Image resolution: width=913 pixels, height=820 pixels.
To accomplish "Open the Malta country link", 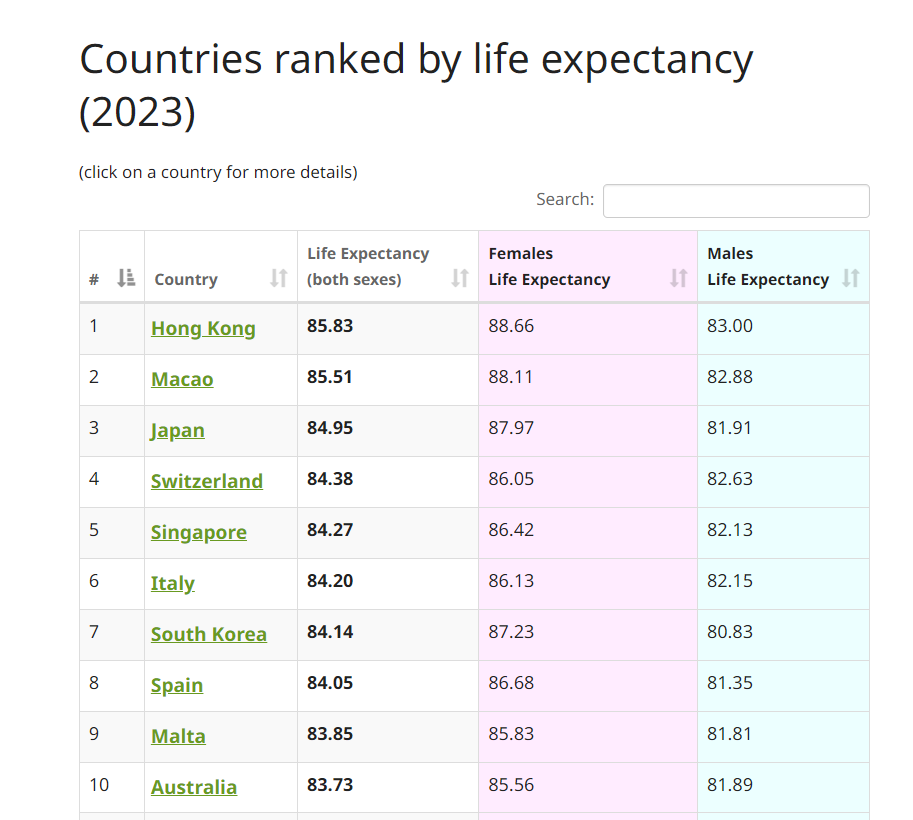I will 178,736.
